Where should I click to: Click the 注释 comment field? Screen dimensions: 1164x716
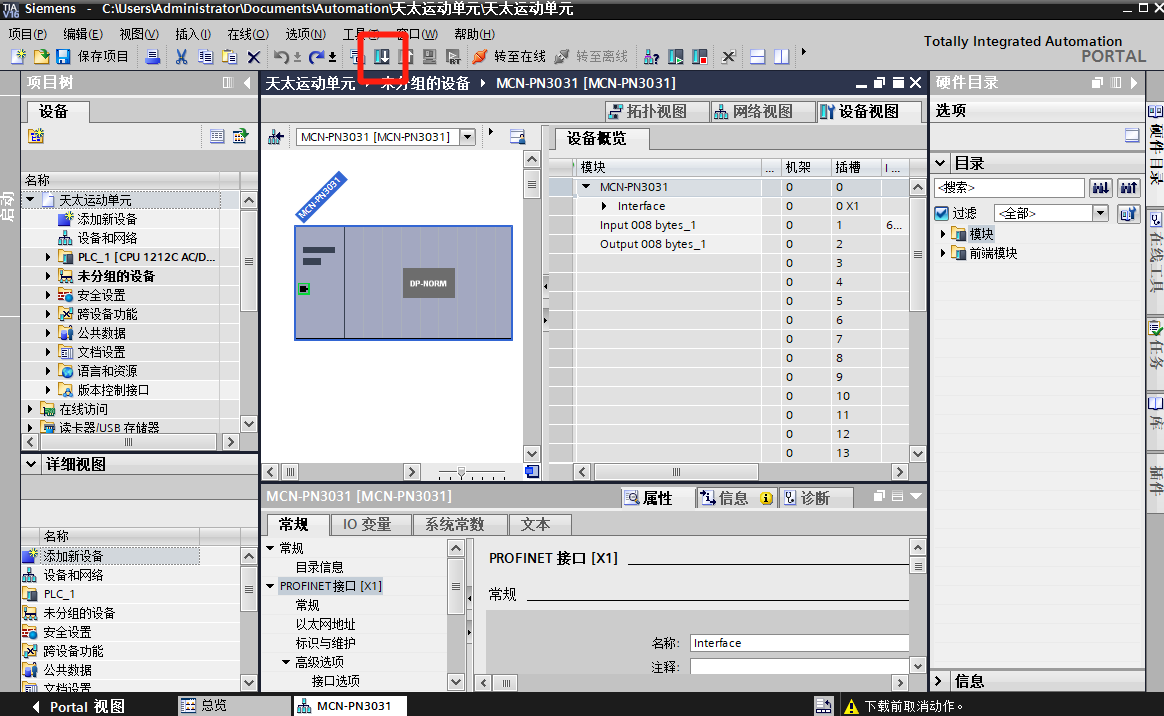(x=800, y=667)
